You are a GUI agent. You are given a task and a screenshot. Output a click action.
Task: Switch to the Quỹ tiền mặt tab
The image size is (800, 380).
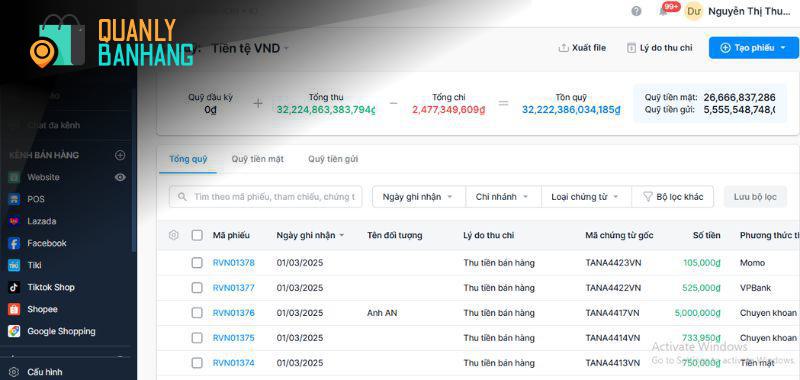click(257, 159)
